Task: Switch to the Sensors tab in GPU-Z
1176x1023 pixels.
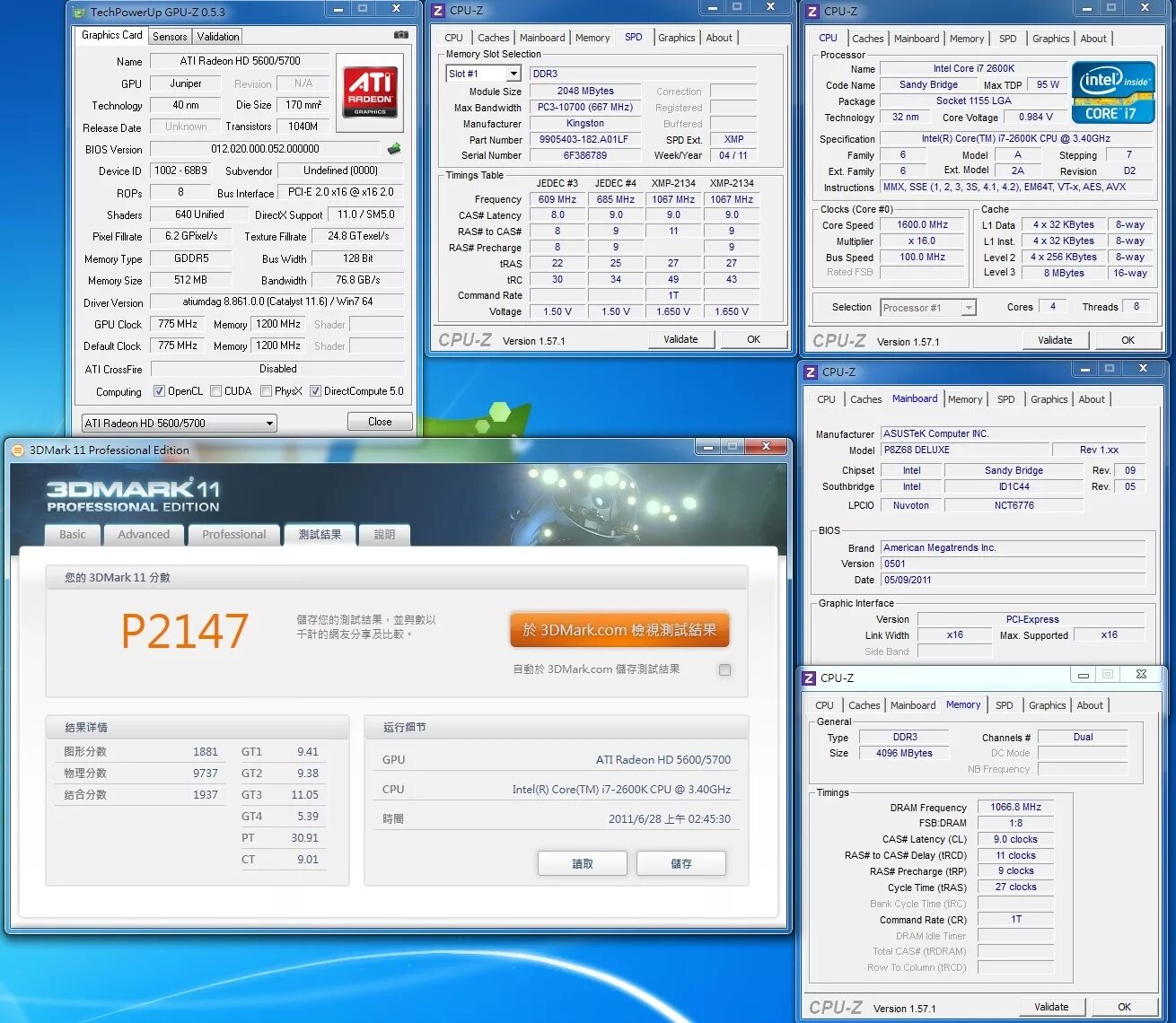Action: tap(170, 37)
